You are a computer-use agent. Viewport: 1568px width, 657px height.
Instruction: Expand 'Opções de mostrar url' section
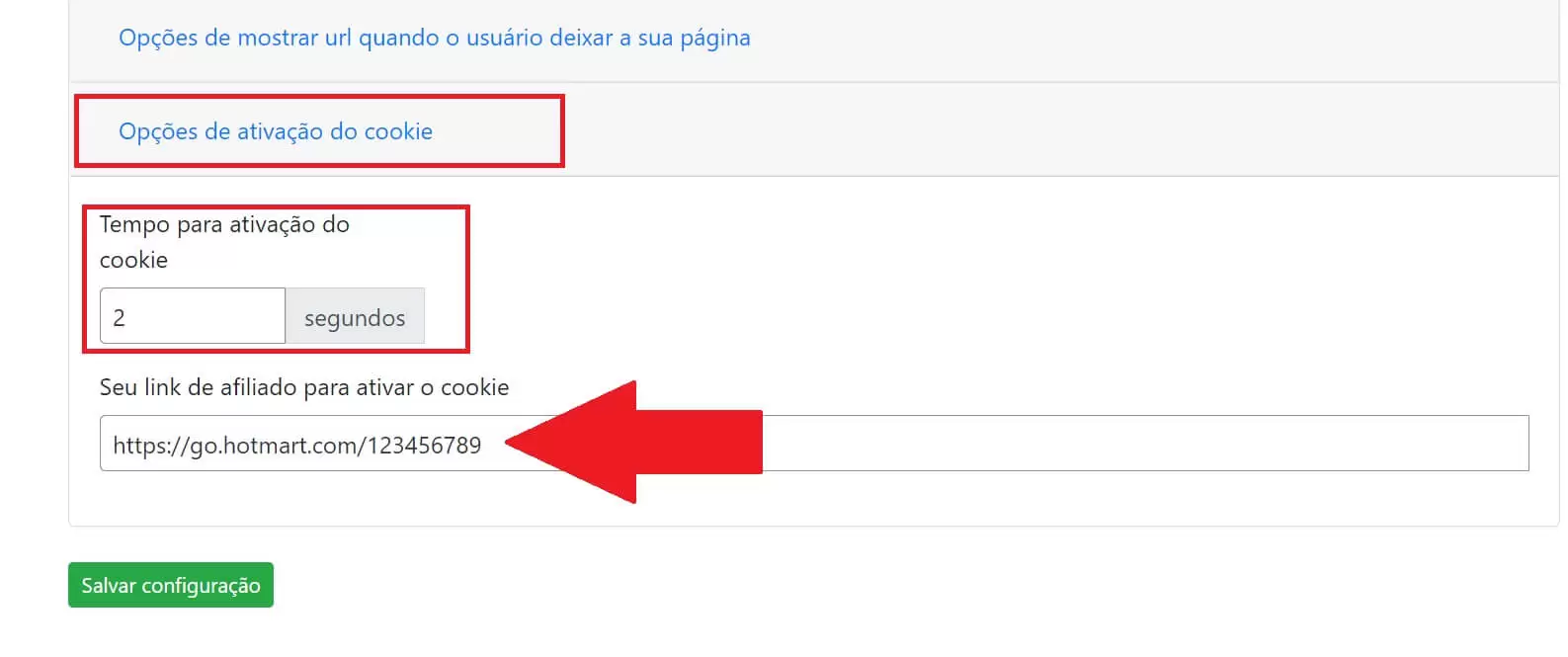[434, 38]
